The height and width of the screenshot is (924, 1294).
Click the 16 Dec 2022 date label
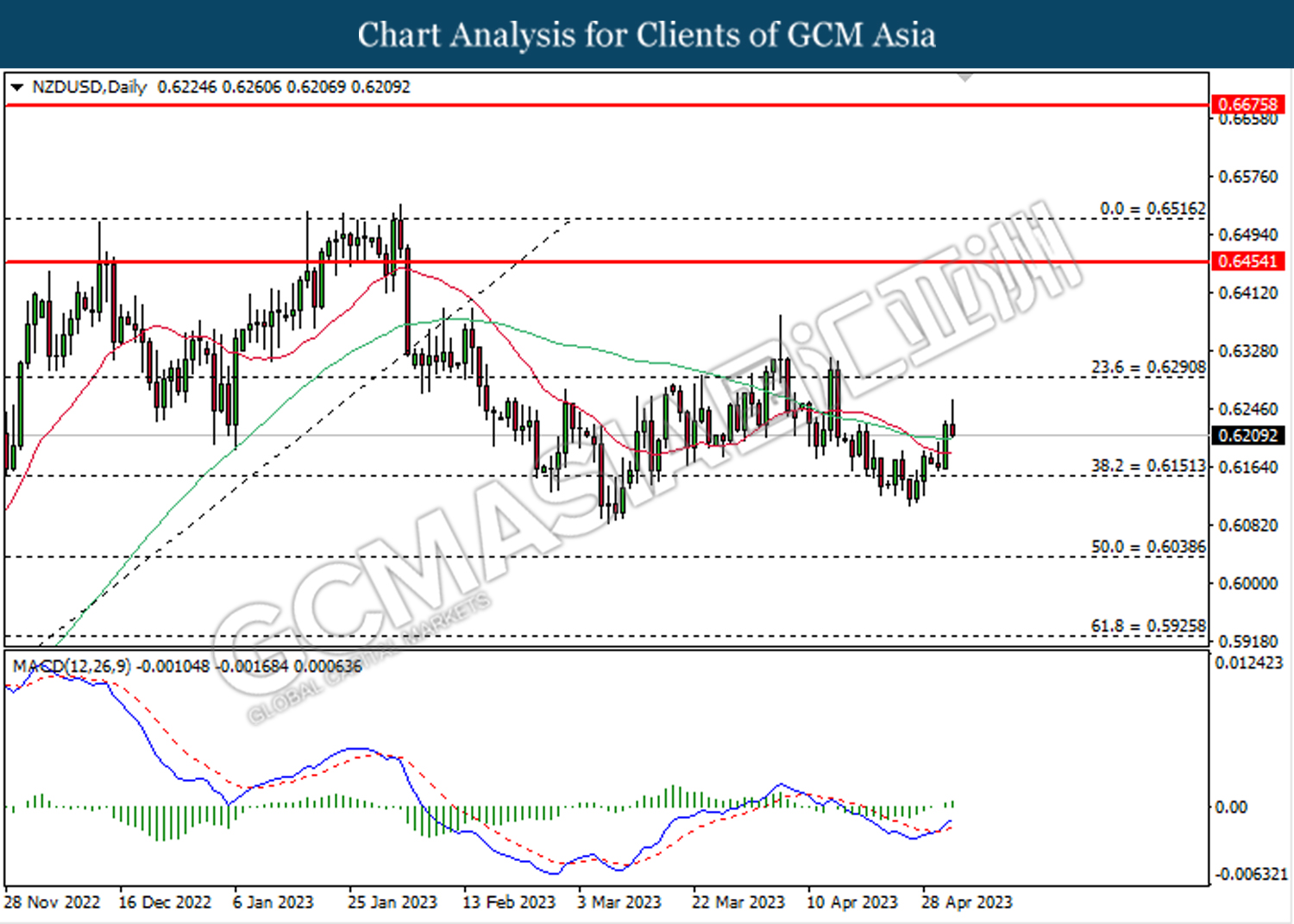pyautogui.click(x=165, y=902)
